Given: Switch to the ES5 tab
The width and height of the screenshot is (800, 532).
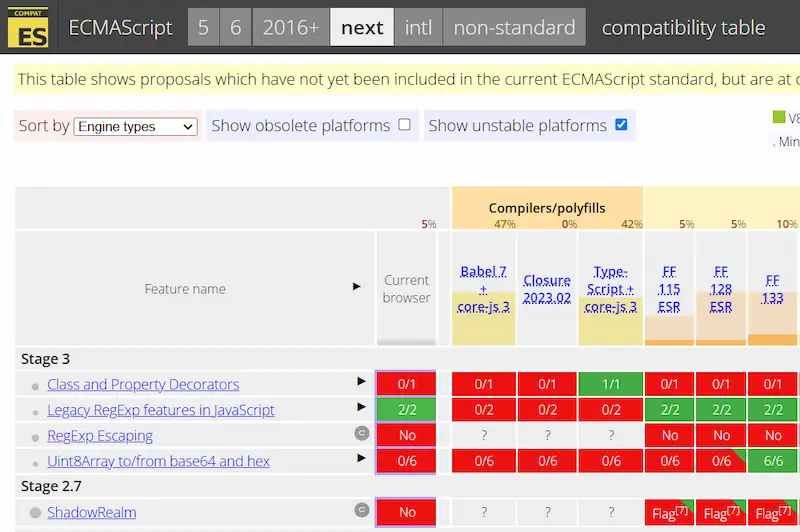Looking at the screenshot, I should click(x=203, y=27).
